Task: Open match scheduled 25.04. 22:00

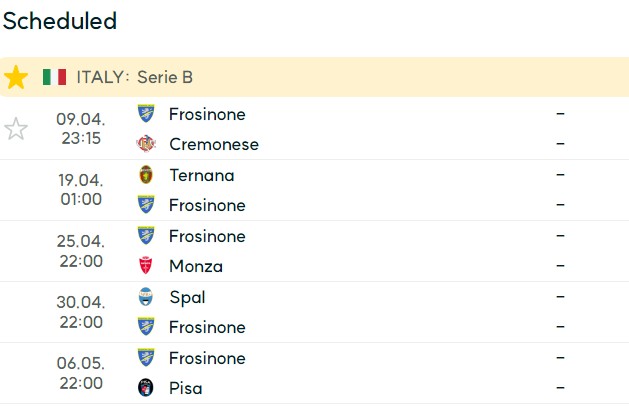Action: click(x=314, y=251)
